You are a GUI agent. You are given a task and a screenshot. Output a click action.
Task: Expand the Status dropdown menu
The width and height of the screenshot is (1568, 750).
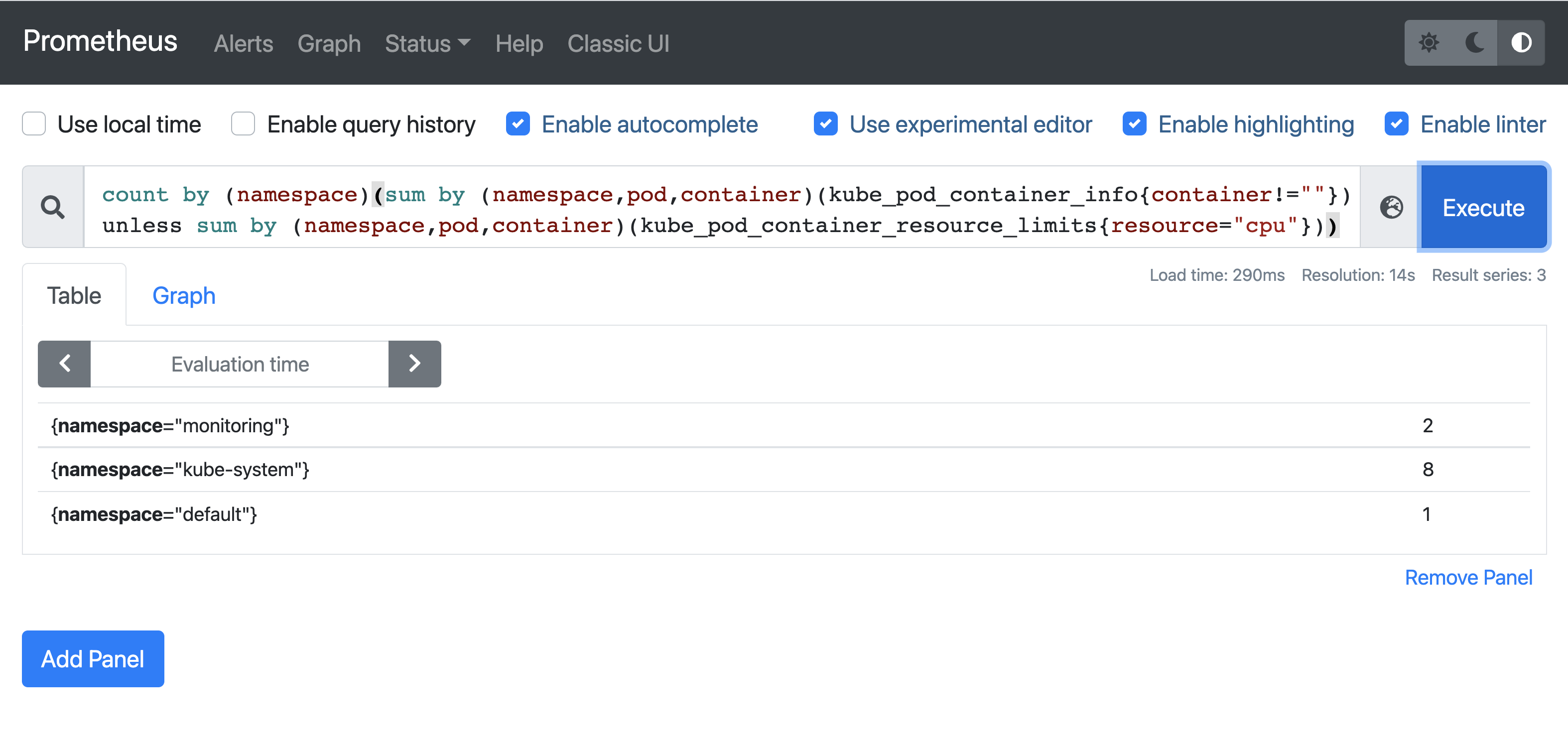pyautogui.click(x=428, y=43)
